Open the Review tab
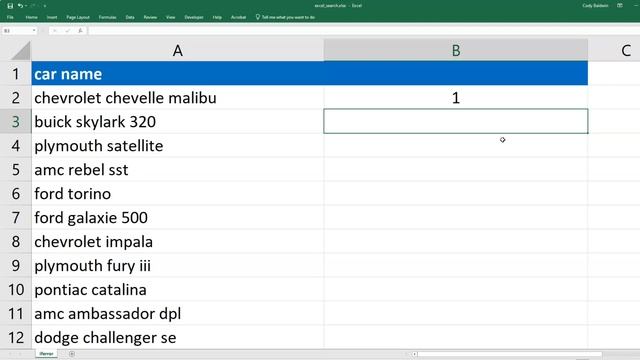 (150, 17)
